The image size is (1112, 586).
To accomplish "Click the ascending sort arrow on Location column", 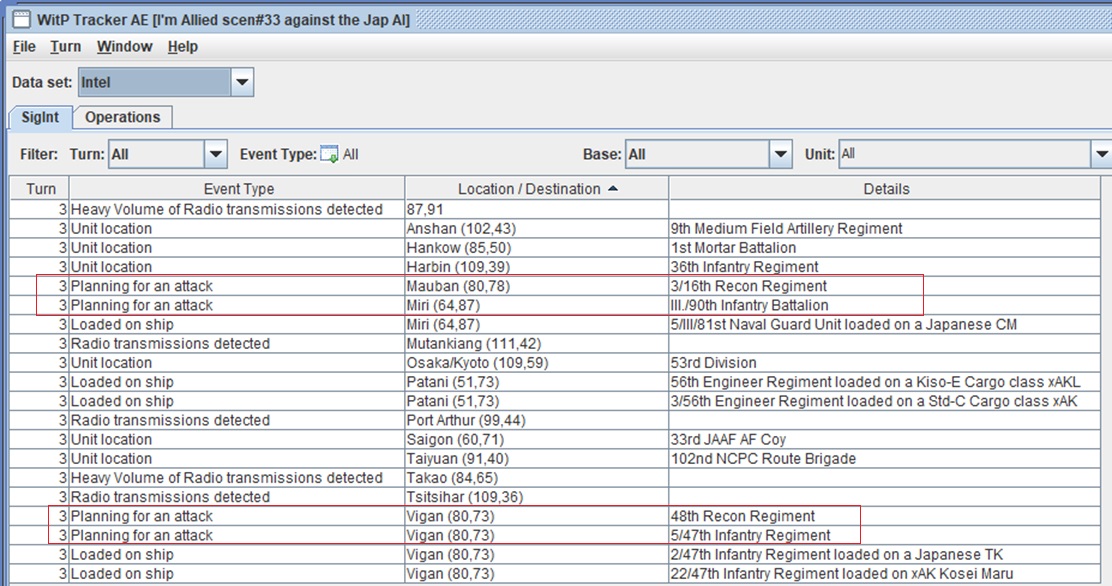I will point(613,189).
